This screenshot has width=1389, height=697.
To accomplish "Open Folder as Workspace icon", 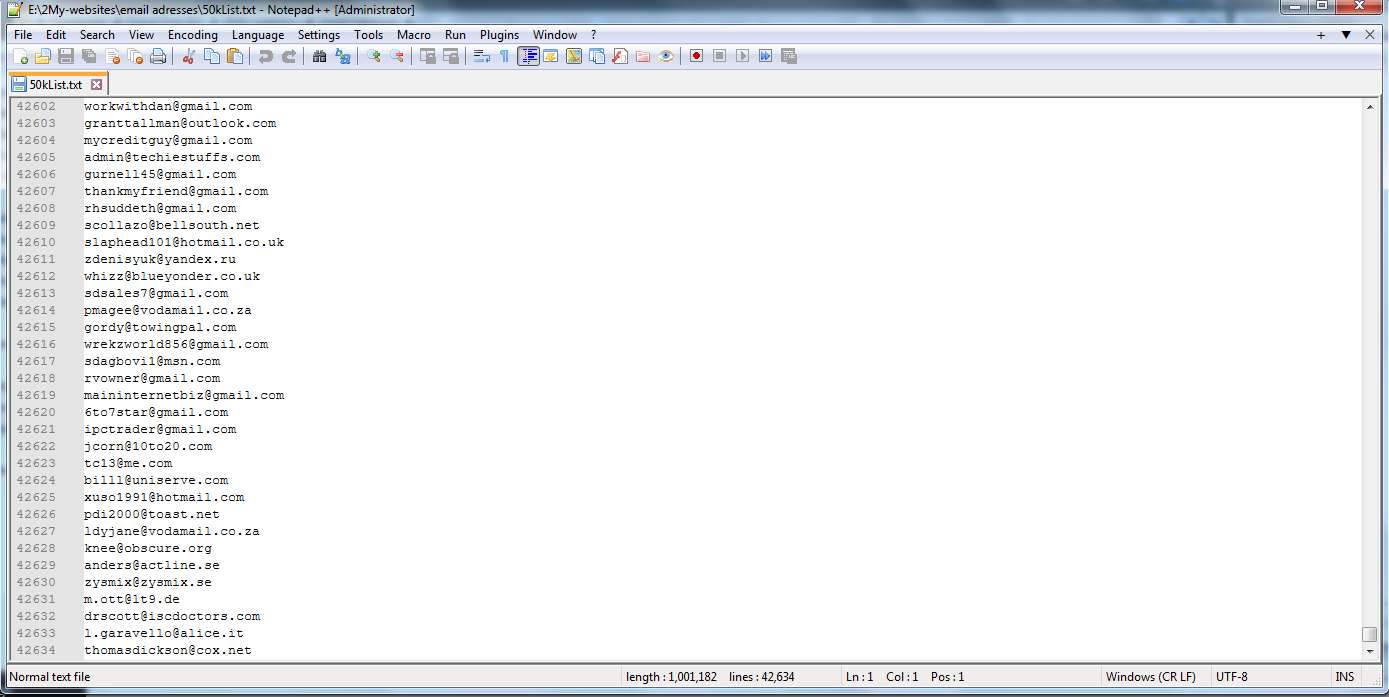I will (x=643, y=56).
